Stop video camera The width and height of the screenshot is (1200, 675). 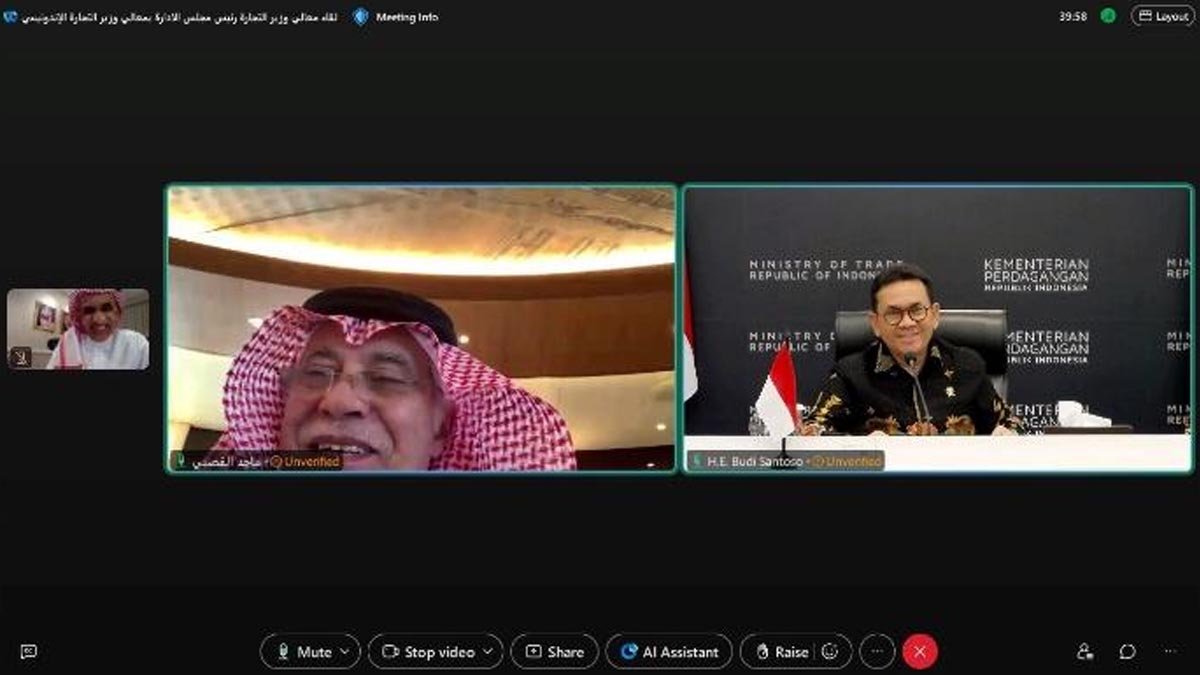pos(430,652)
